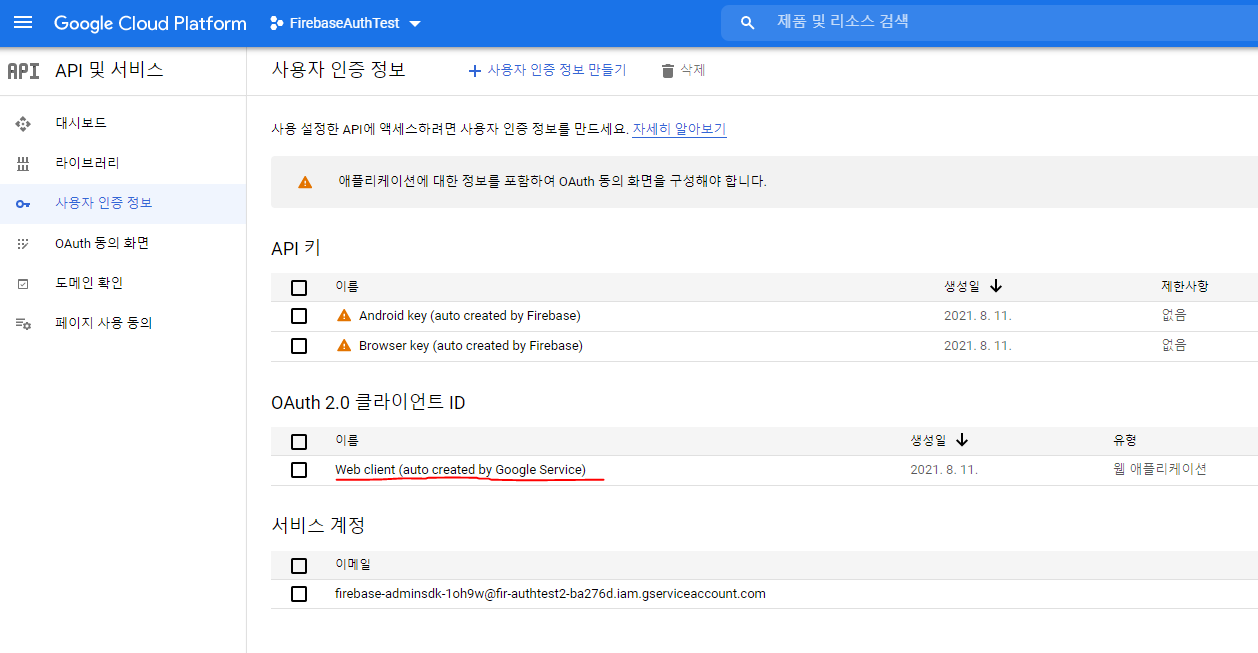Click the 삭제 button label
Image resolution: width=1258 pixels, height=653 pixels.
pos(693,70)
